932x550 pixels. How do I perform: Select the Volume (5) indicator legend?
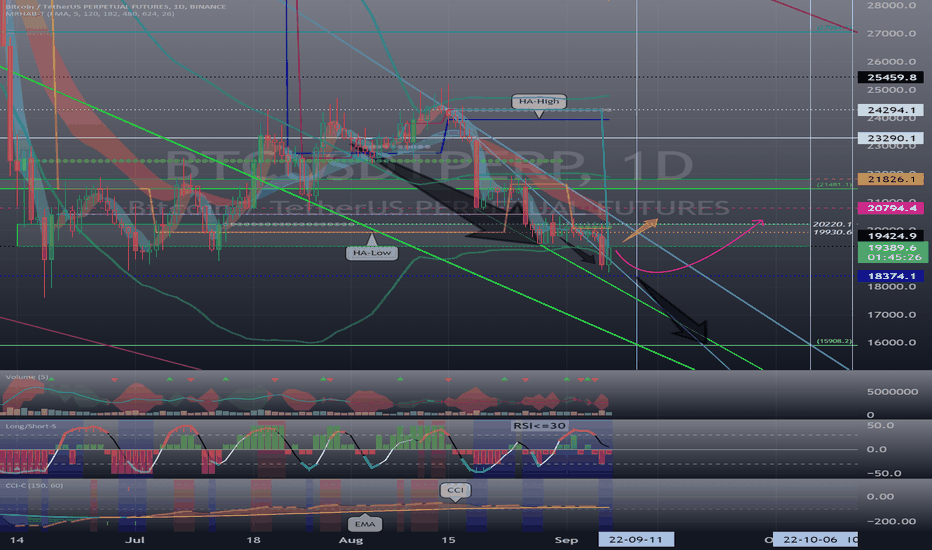(27, 377)
